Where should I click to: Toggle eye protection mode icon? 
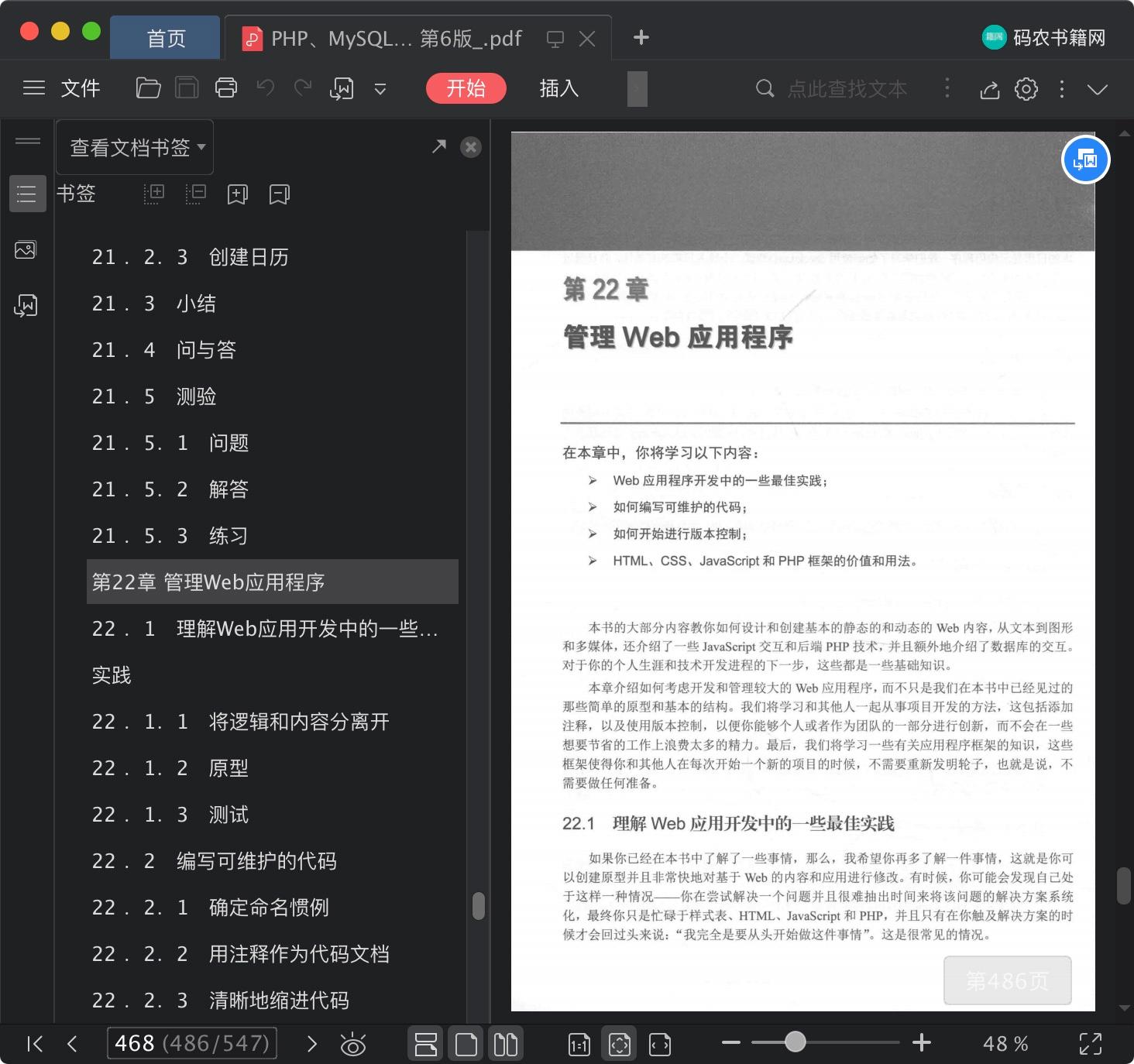(x=353, y=1045)
